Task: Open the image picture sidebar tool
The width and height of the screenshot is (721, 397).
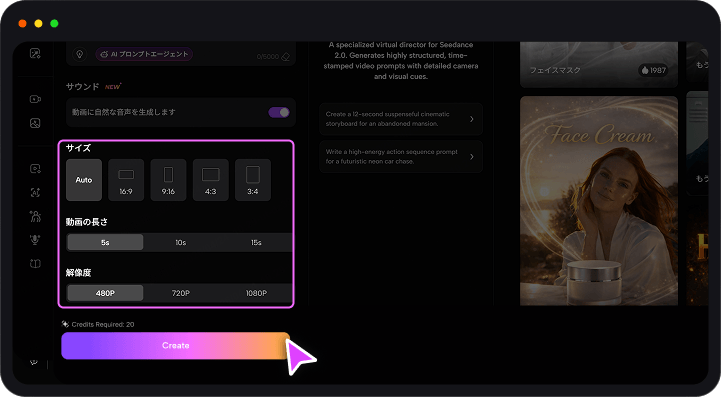Action: (35, 123)
